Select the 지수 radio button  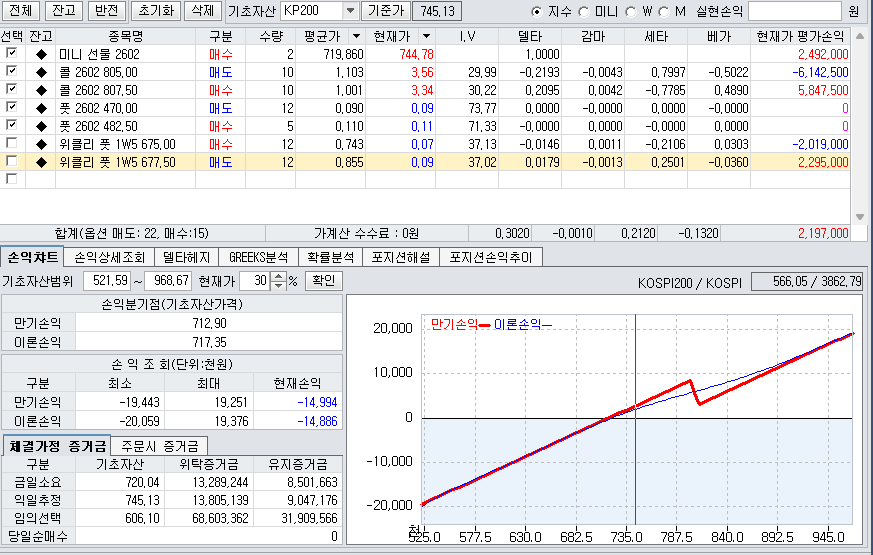(537, 12)
